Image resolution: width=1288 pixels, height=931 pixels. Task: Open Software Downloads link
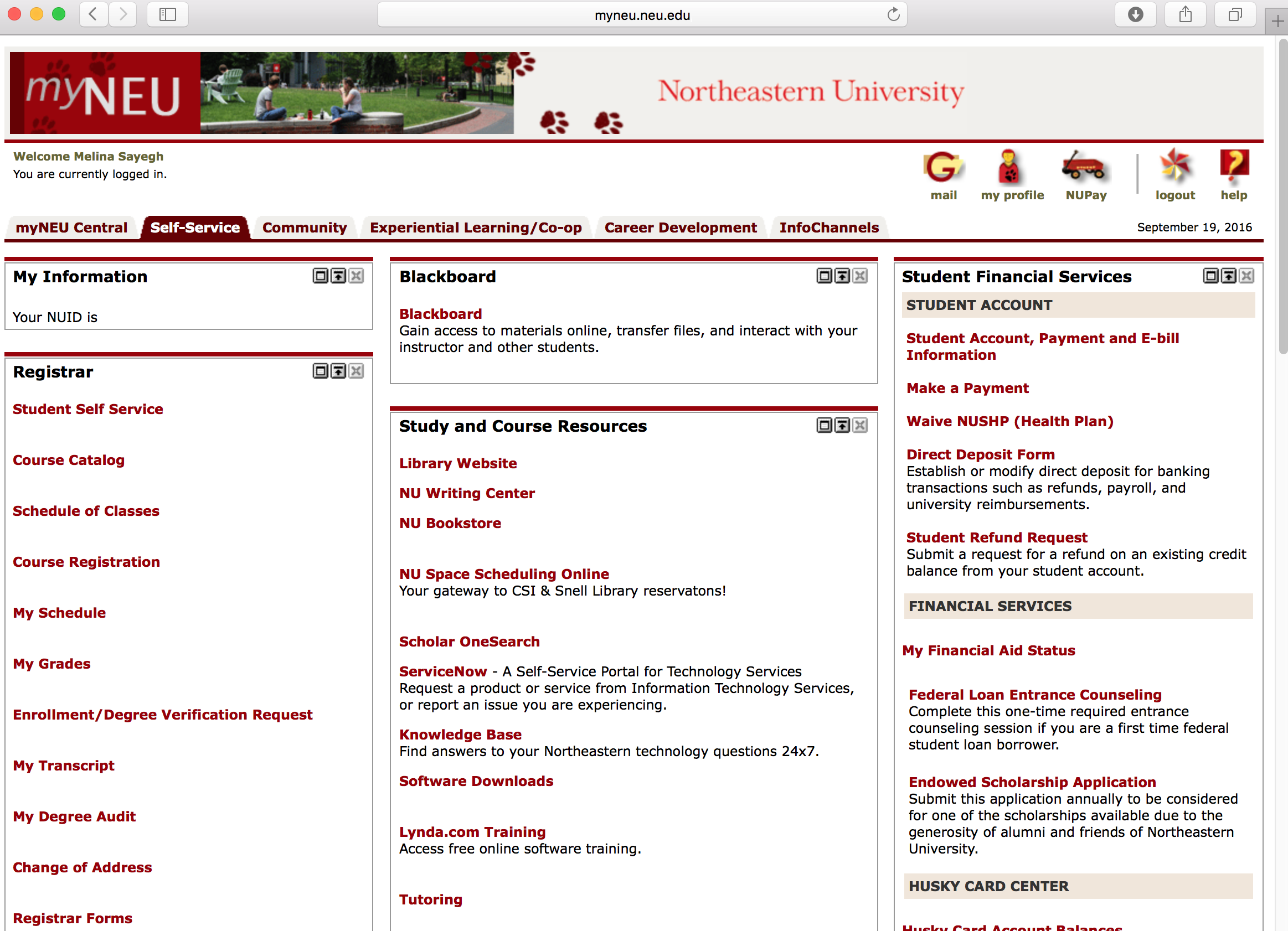476,782
